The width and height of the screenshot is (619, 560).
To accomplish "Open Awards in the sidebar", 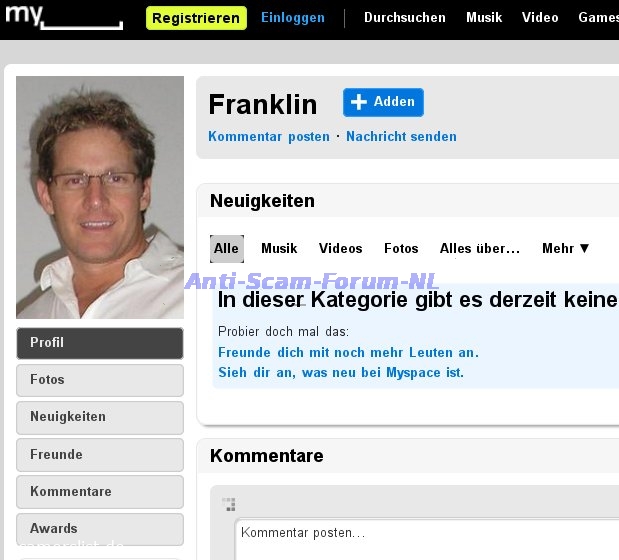I will click(x=100, y=530).
